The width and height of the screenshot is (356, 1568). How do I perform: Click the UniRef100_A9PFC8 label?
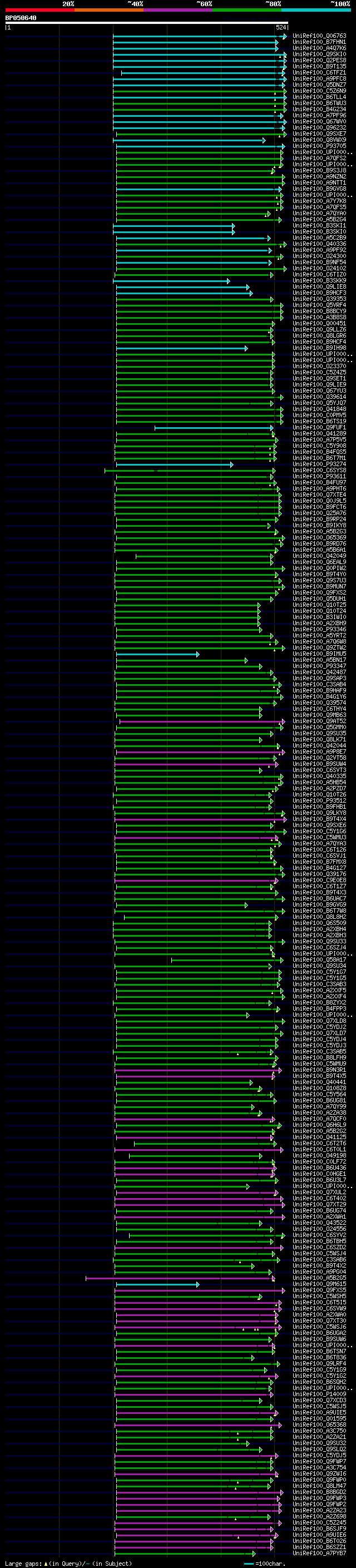pos(319,79)
